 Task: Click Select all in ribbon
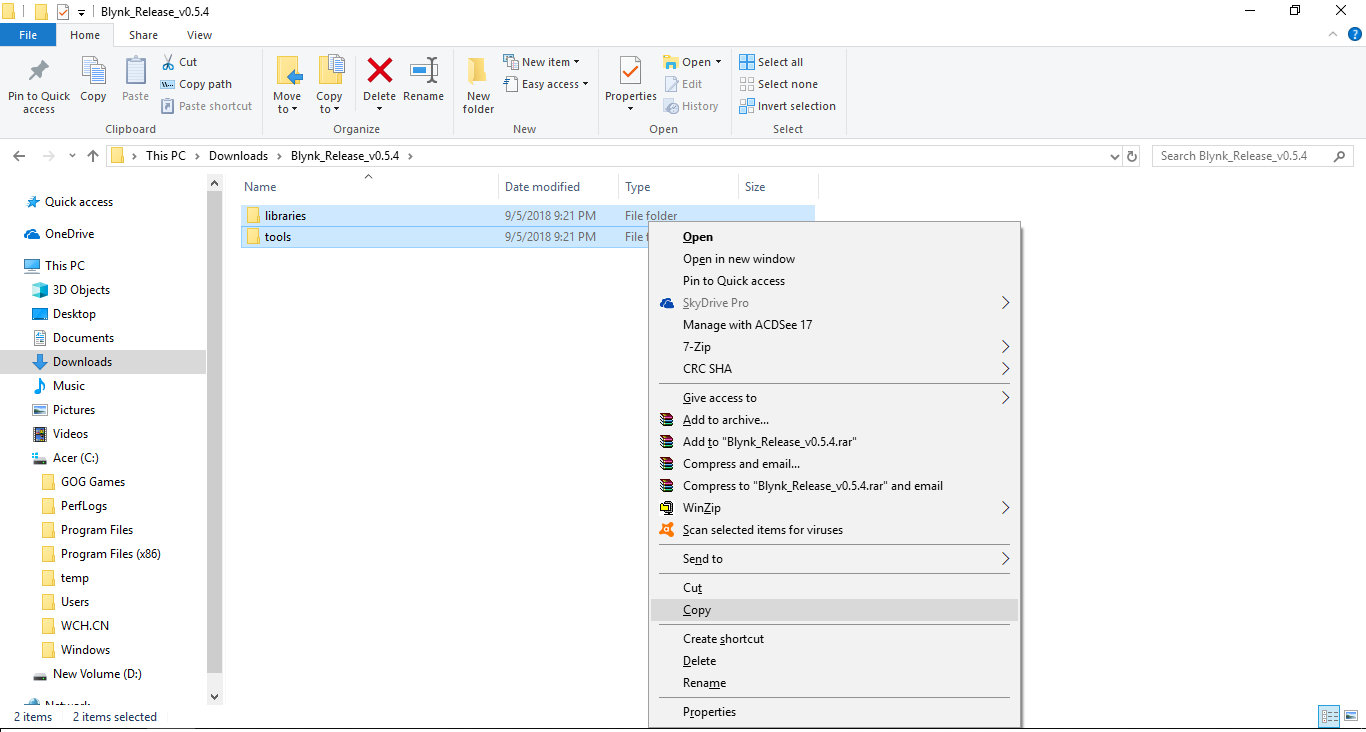pyautogui.click(x=771, y=62)
